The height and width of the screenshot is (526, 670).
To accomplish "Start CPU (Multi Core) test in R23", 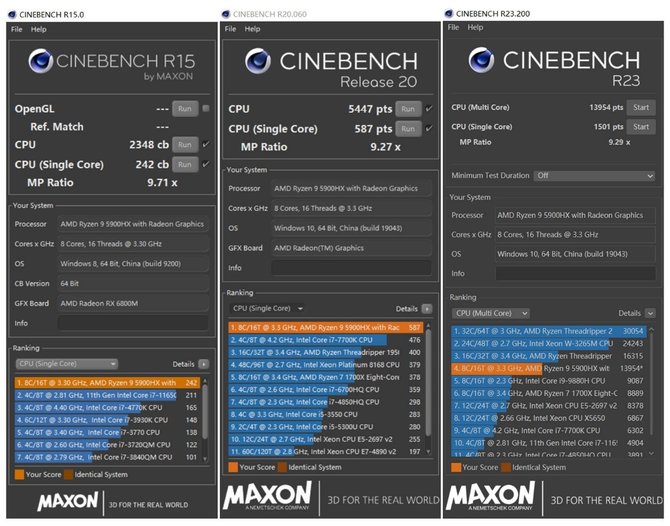I will tap(641, 107).
